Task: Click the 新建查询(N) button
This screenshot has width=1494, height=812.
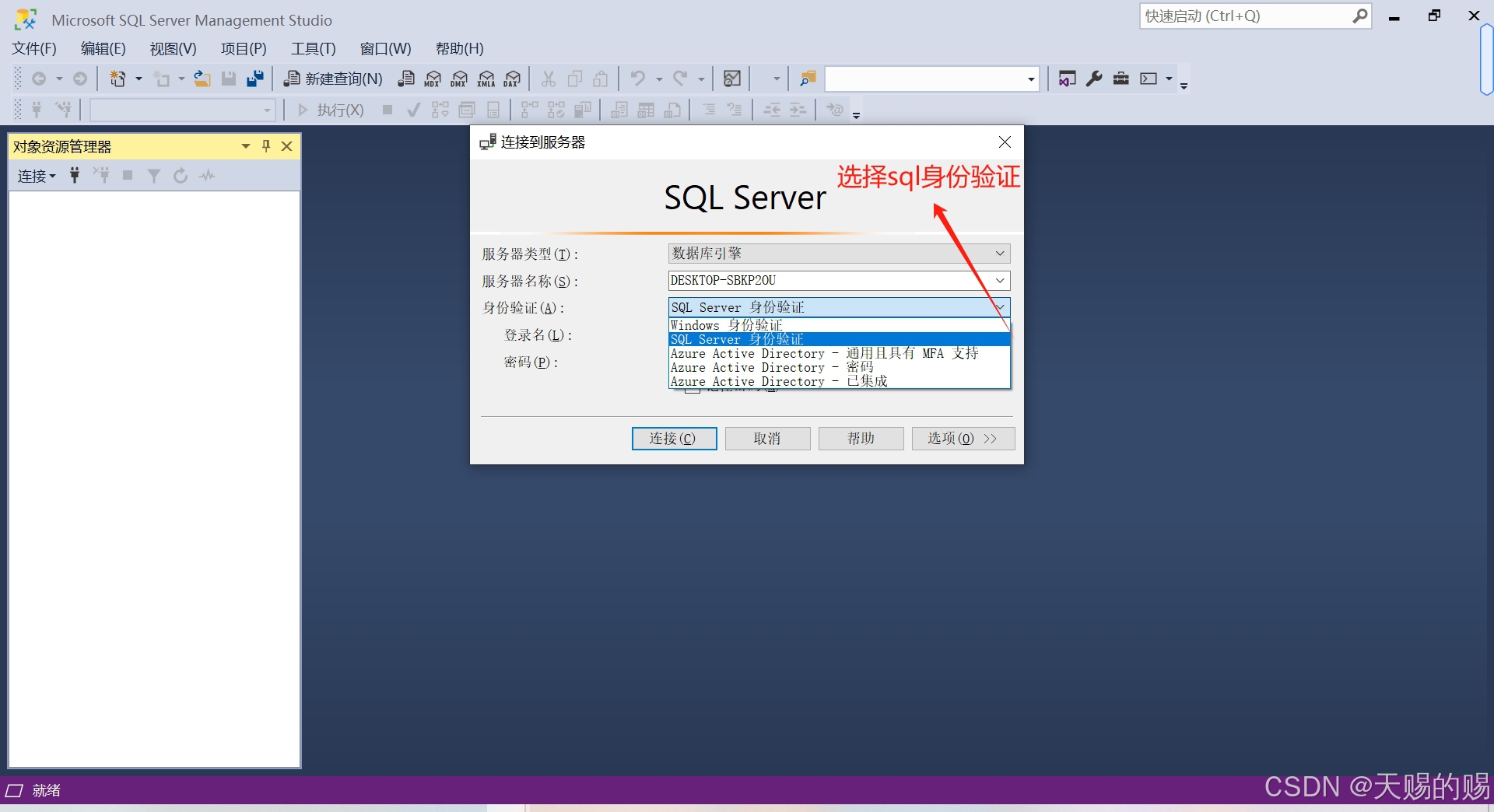Action: 333,79
